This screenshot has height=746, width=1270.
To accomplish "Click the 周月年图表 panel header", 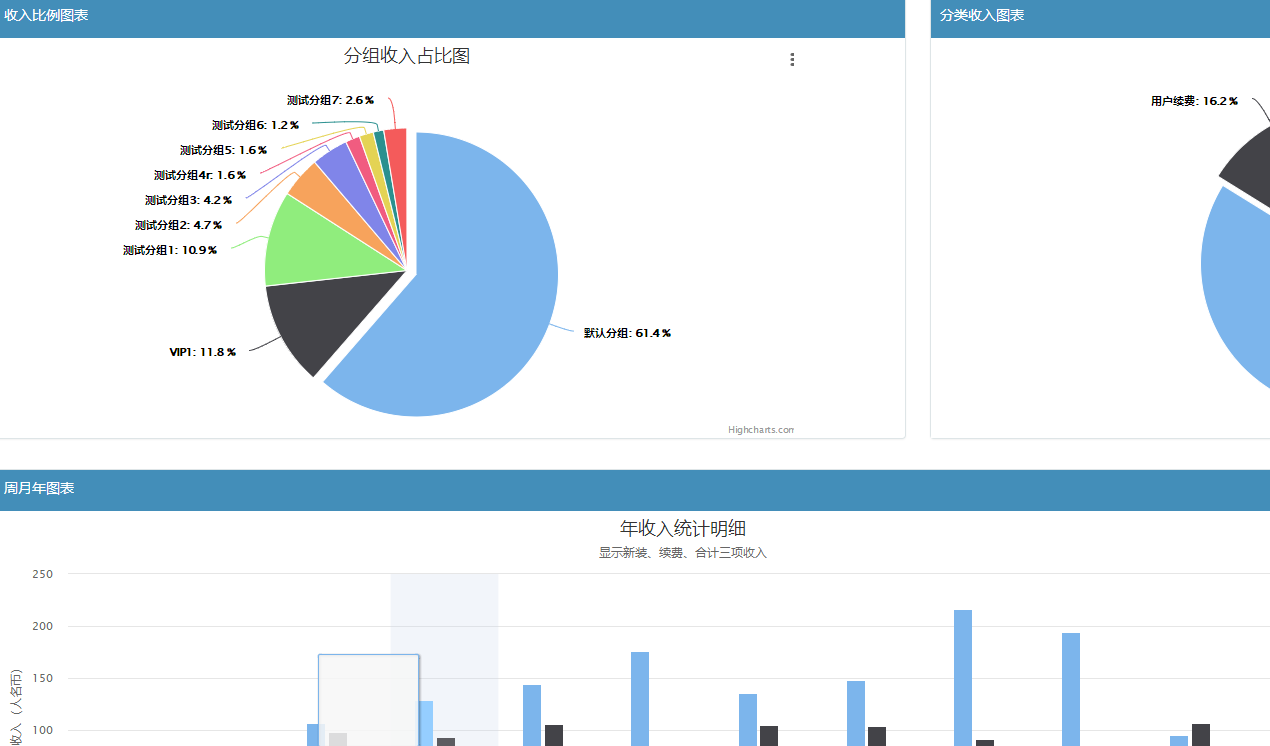I will point(635,489).
